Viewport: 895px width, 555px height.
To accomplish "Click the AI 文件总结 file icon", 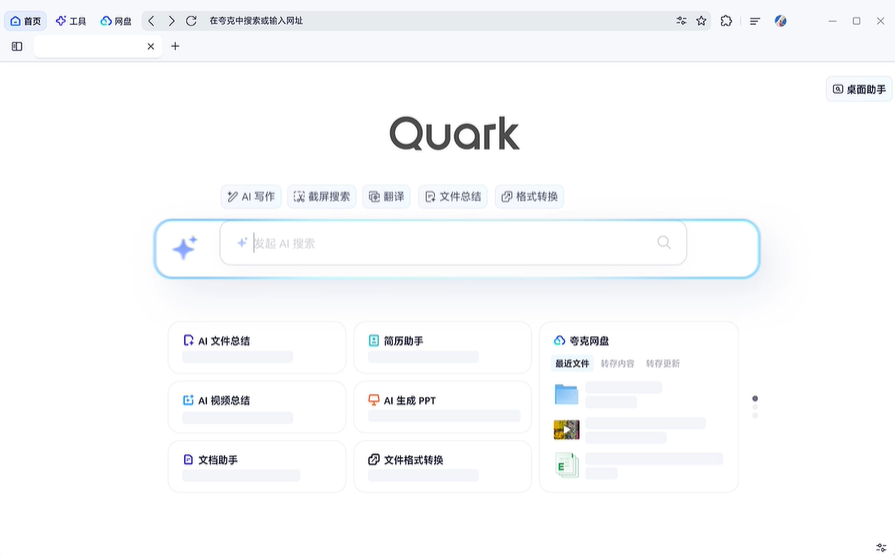I will pyautogui.click(x=188, y=340).
